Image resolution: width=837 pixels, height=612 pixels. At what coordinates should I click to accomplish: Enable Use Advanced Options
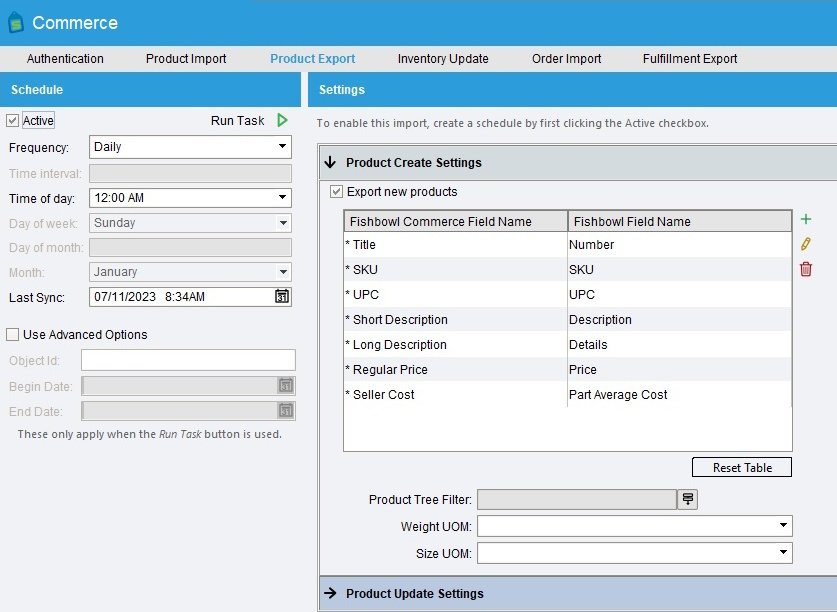(13, 333)
